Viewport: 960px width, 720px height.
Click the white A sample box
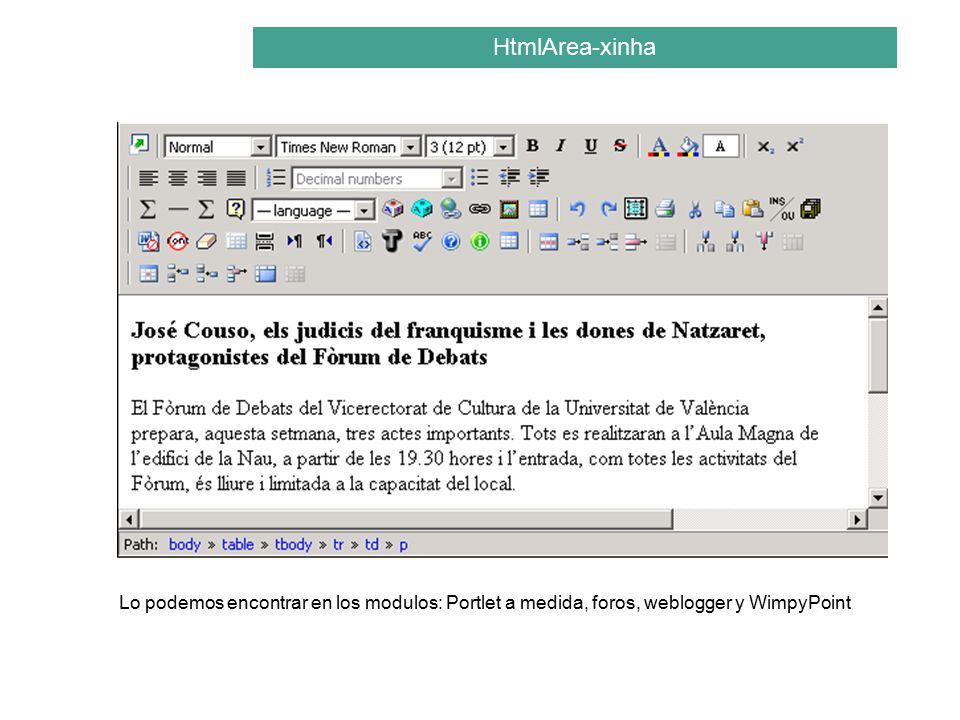[x=721, y=146]
